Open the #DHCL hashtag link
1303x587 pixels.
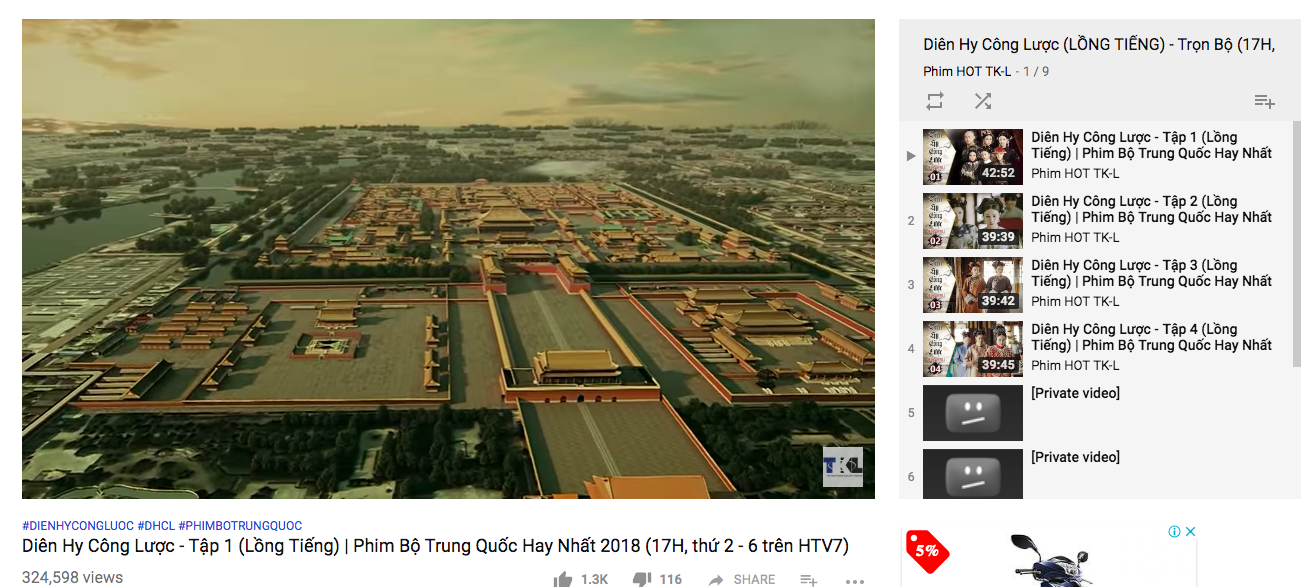[156, 526]
